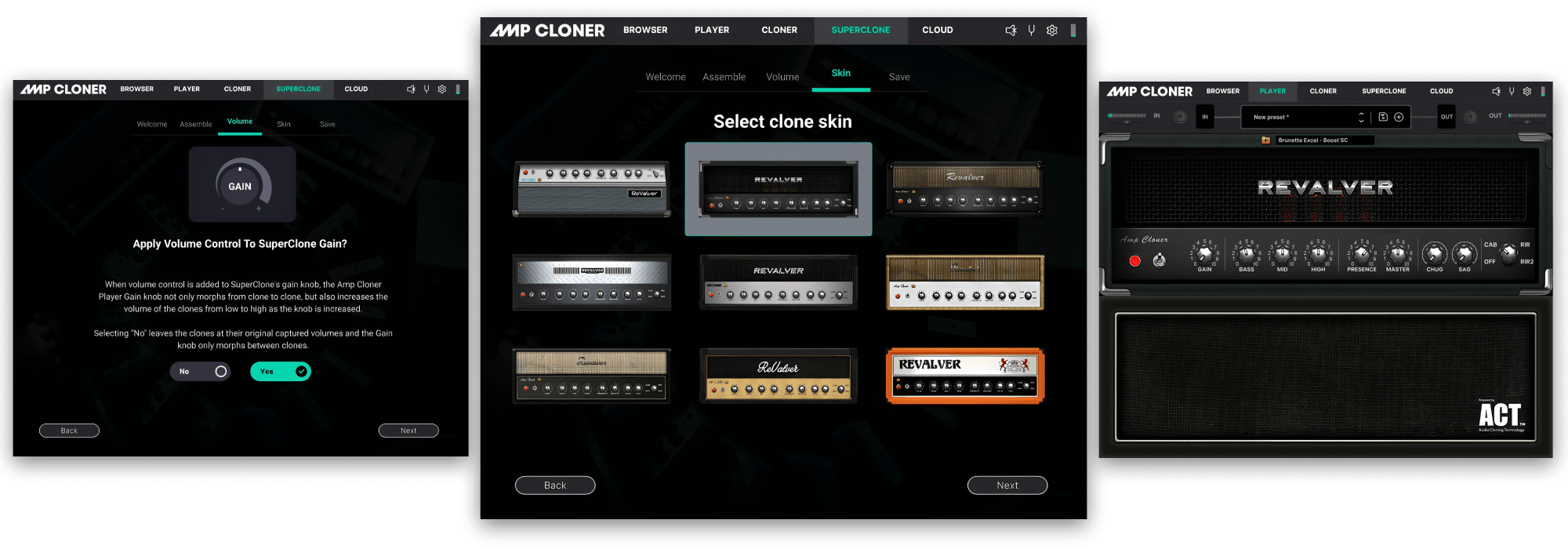Screen dimensions: 1568x549
Task: Open CLOUD tab in center window
Action: (938, 31)
